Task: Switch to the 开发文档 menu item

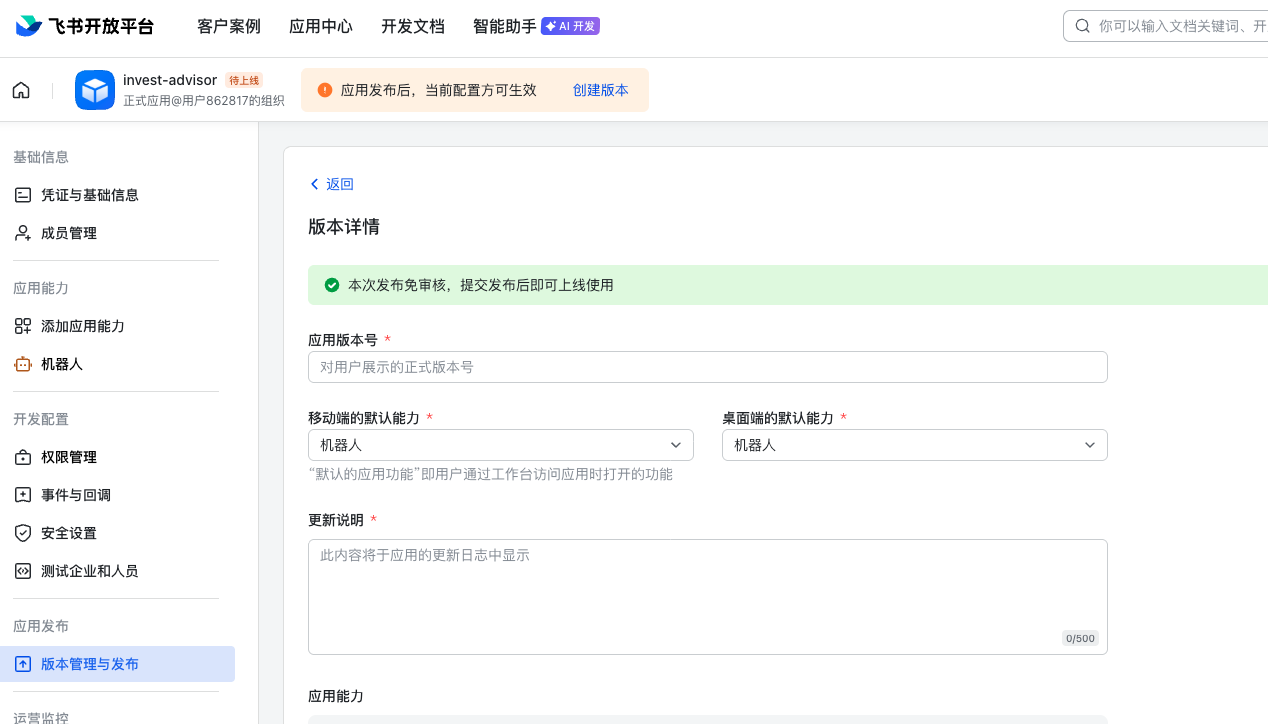Action: 412,26
